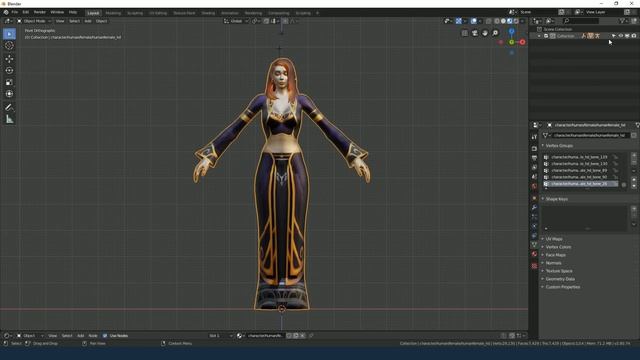Image resolution: width=640 pixels, height=360 pixels.
Task: Open the Object Data mesh properties tab
Action: (x=534, y=244)
